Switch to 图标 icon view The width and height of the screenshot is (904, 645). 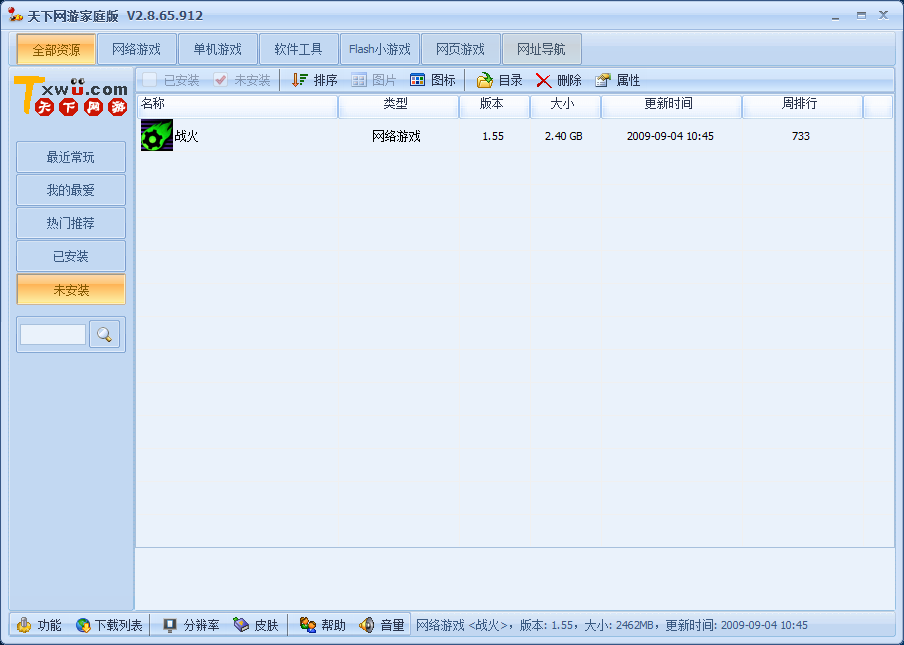coord(418,80)
